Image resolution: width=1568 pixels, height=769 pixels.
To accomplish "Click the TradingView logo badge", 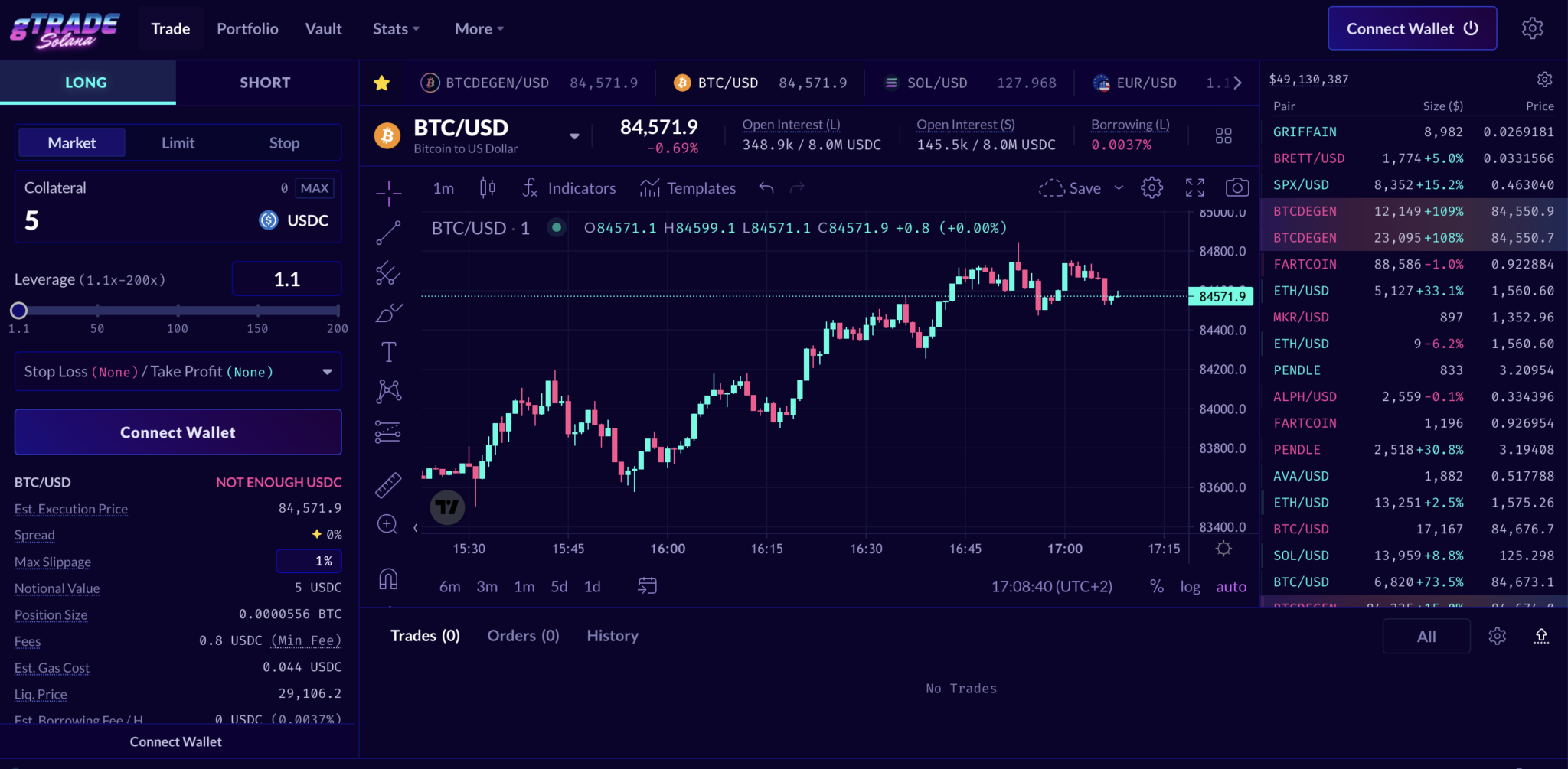I will coord(447,507).
